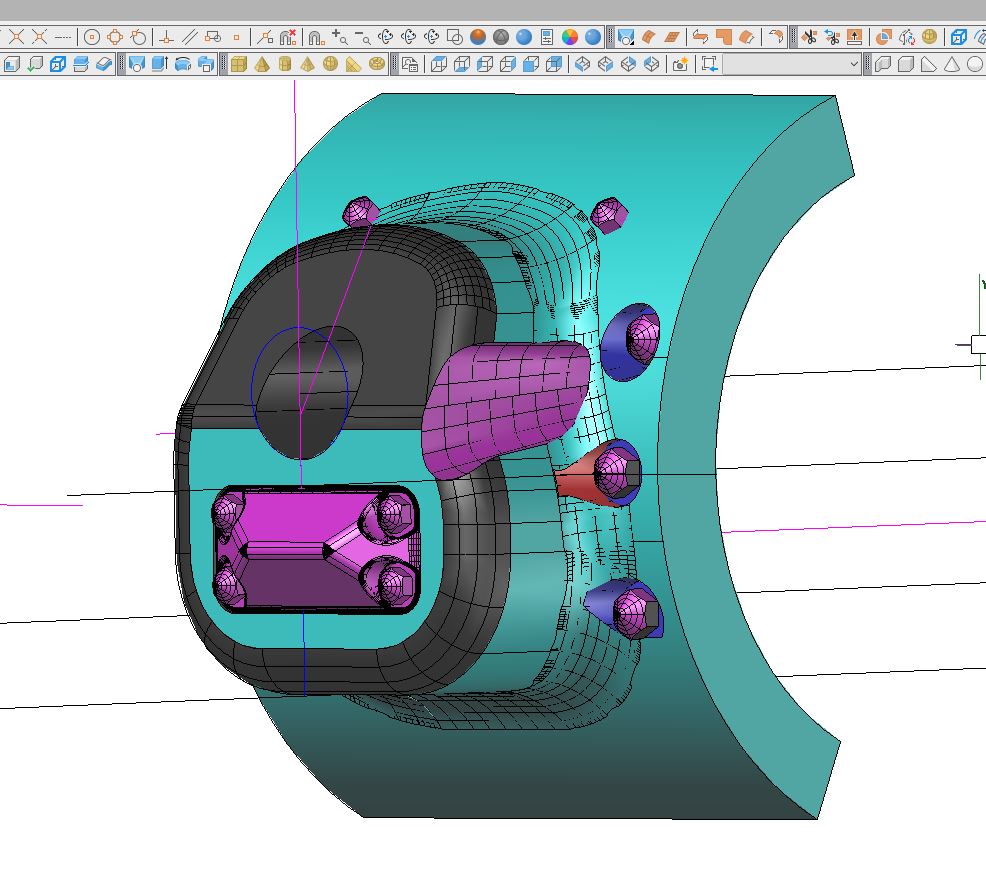Image resolution: width=986 pixels, height=878 pixels.
Task: Create a mesh sphere with the gold sphere next to the wedge icon
Action: (x=331, y=64)
